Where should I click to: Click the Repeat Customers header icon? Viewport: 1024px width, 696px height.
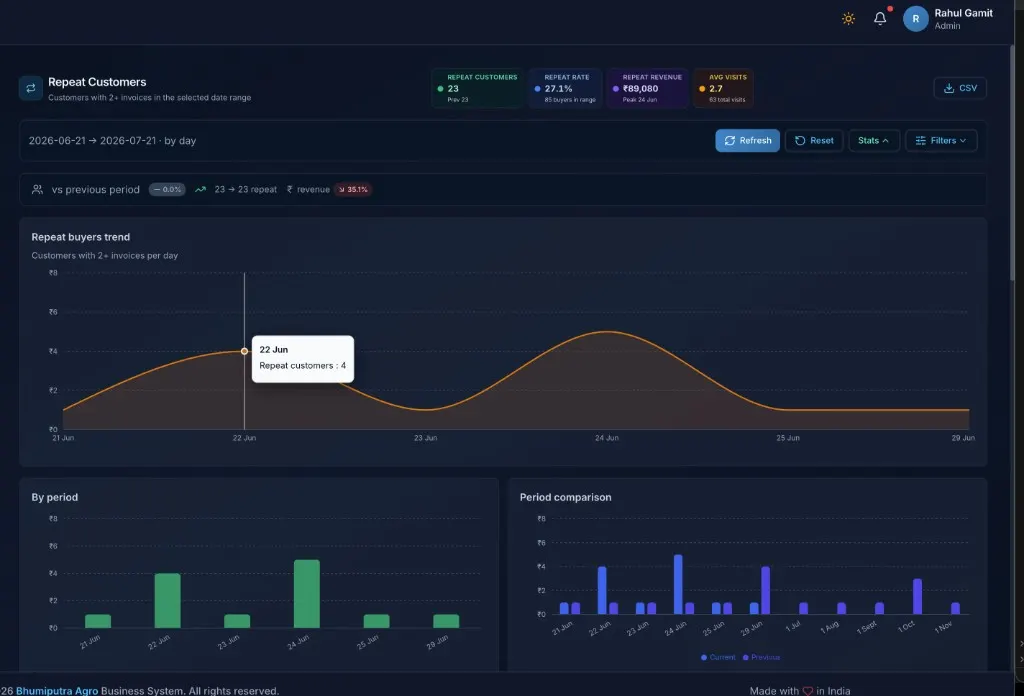point(31,88)
